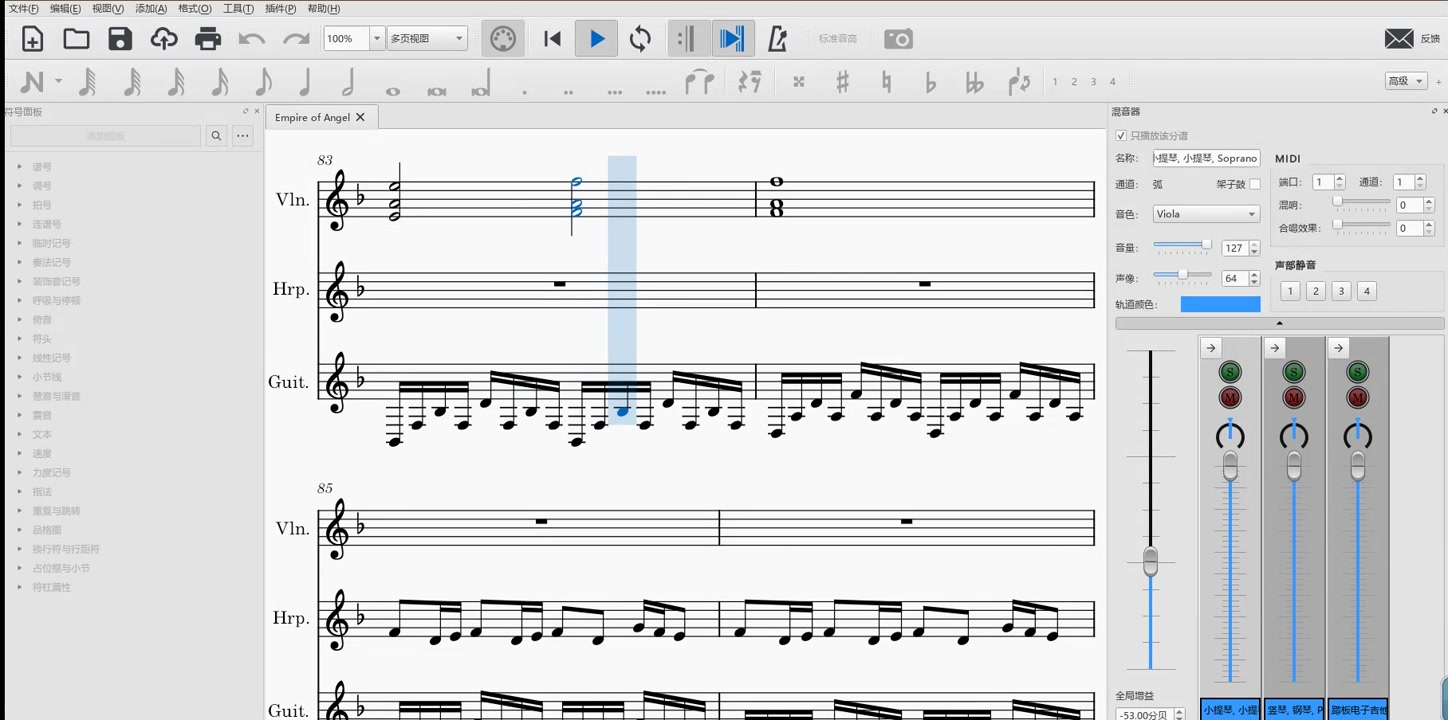
Task: Mute voice 2 in 声部静音
Action: click(x=1316, y=291)
